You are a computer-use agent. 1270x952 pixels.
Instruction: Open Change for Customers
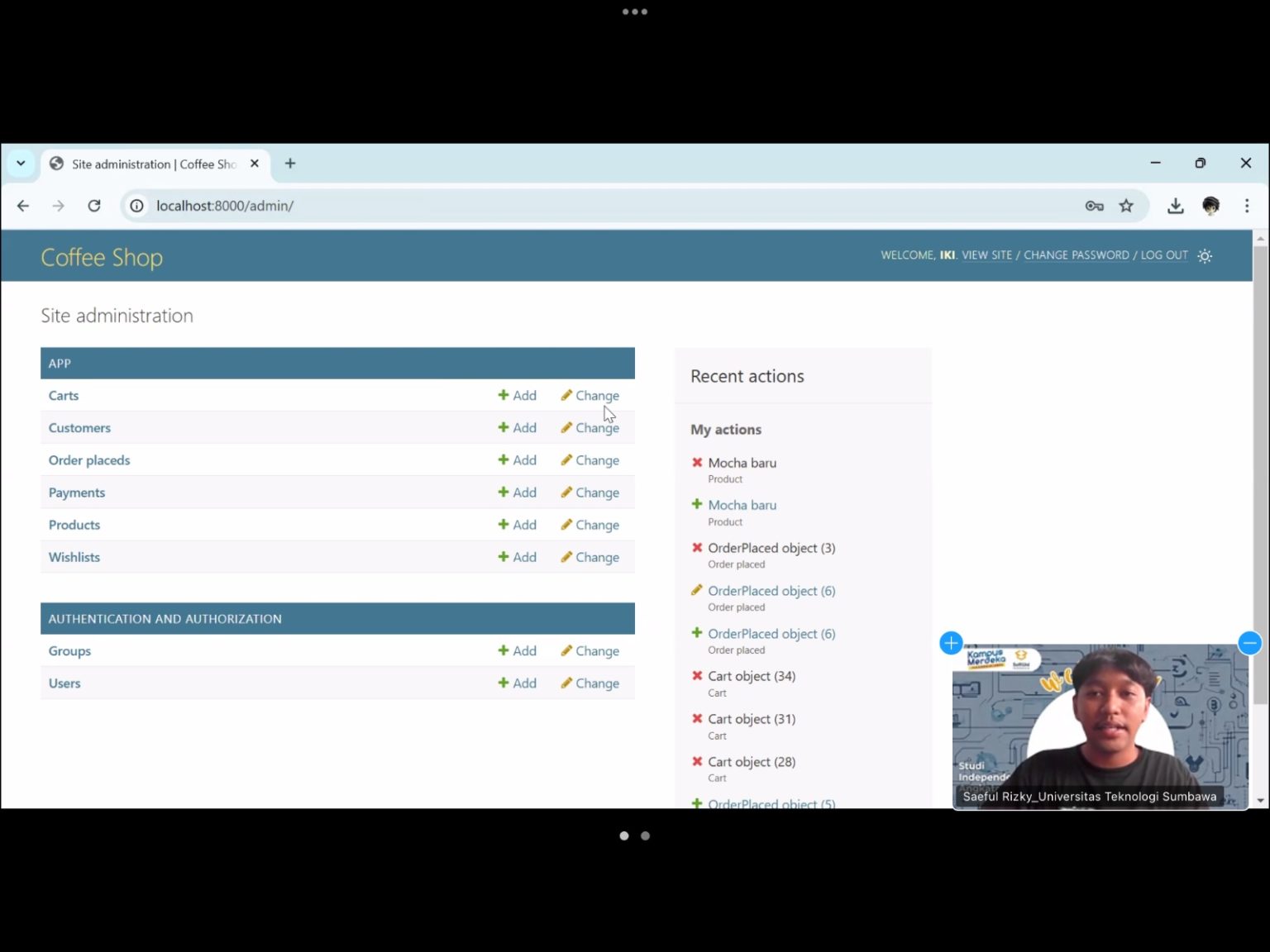point(590,428)
